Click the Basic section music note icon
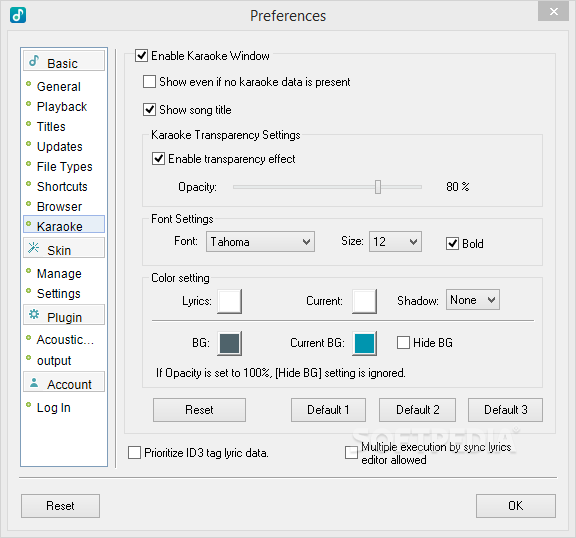This screenshot has height=538, width=576. coord(34,61)
